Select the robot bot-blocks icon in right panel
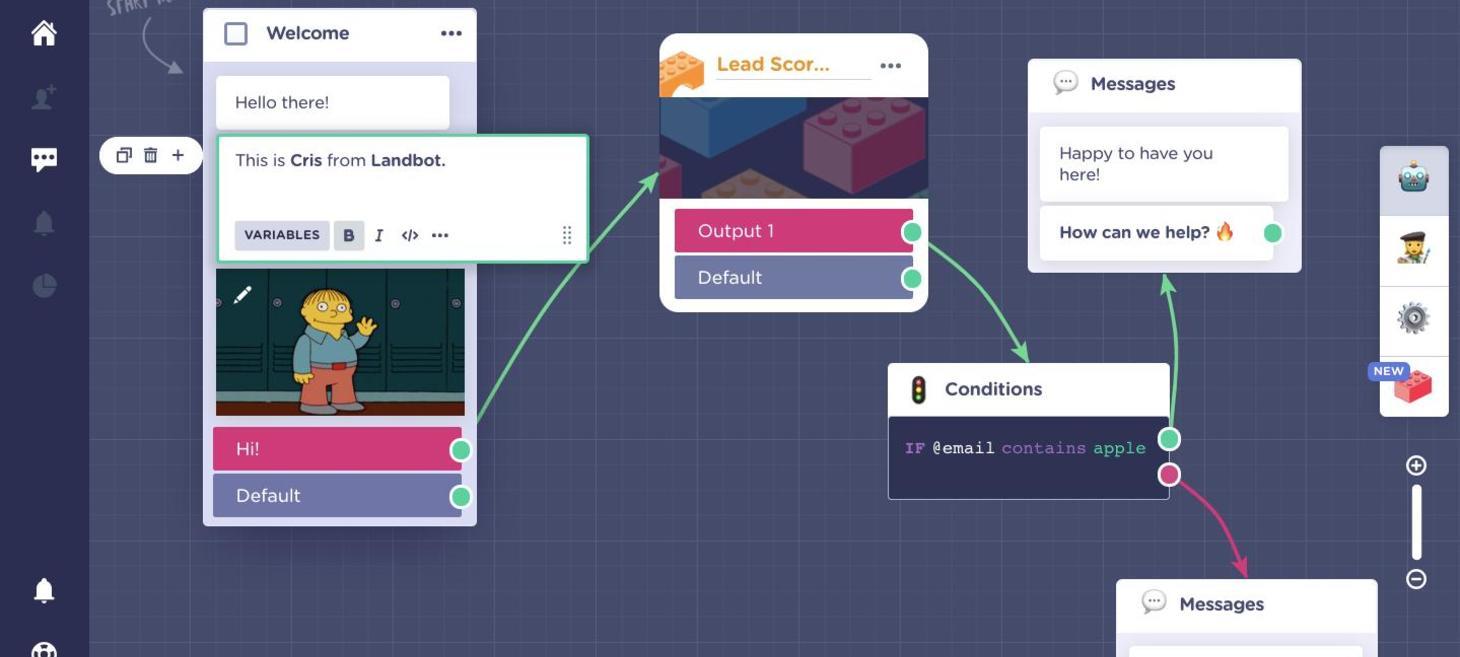This screenshot has height=657, width=1460. tap(1414, 180)
